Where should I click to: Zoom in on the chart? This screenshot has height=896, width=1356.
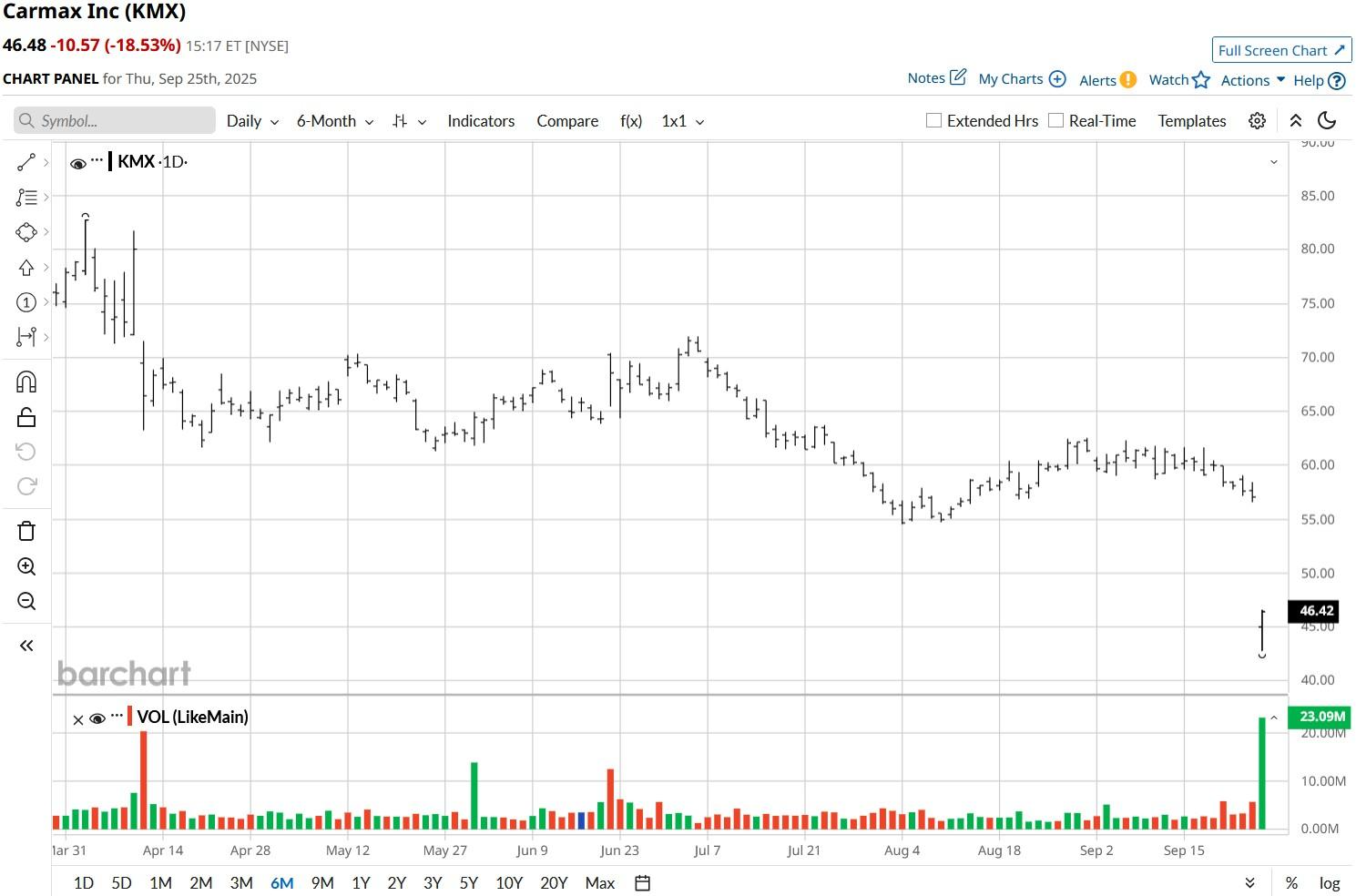[25, 566]
